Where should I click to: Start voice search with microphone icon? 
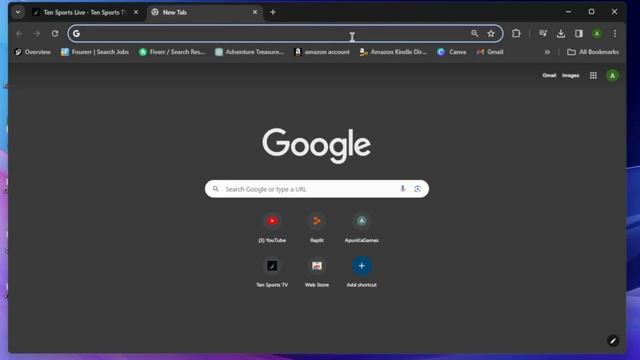pos(402,189)
